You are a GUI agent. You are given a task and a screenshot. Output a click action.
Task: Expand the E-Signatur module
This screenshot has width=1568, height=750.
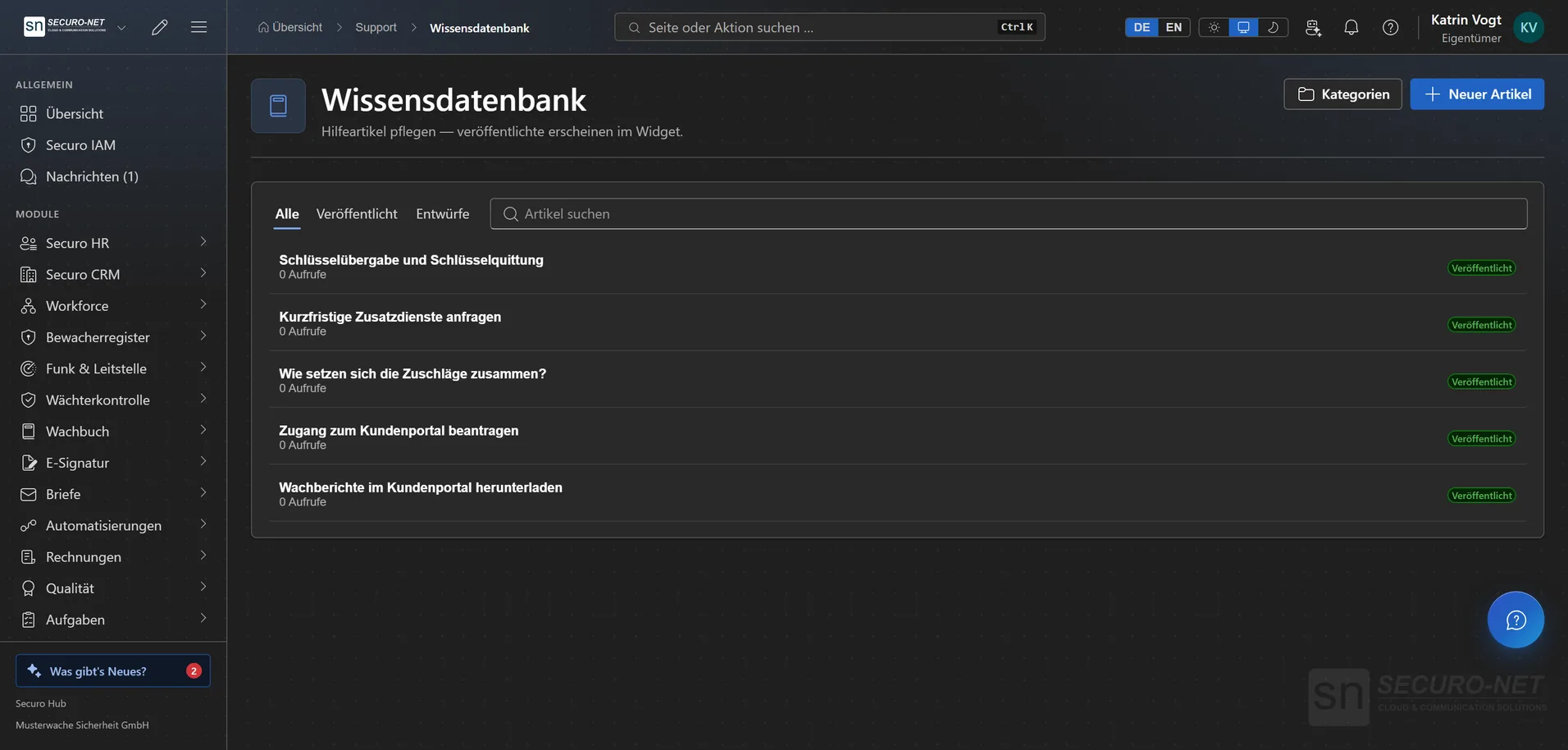(113, 463)
